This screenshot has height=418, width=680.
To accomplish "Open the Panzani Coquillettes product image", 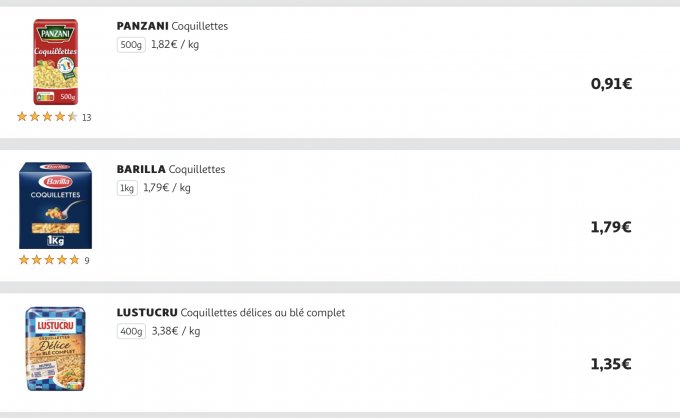I will [55, 62].
